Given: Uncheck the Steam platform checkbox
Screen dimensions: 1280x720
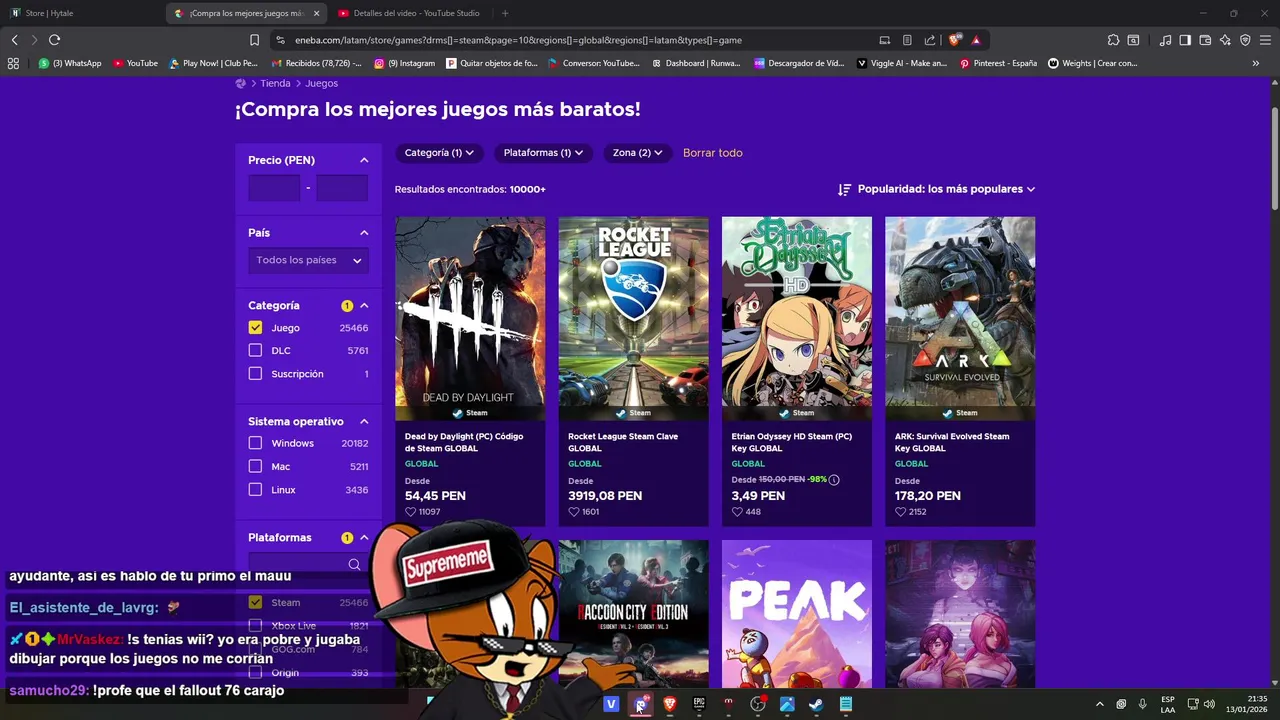Looking at the screenshot, I should click(255, 602).
